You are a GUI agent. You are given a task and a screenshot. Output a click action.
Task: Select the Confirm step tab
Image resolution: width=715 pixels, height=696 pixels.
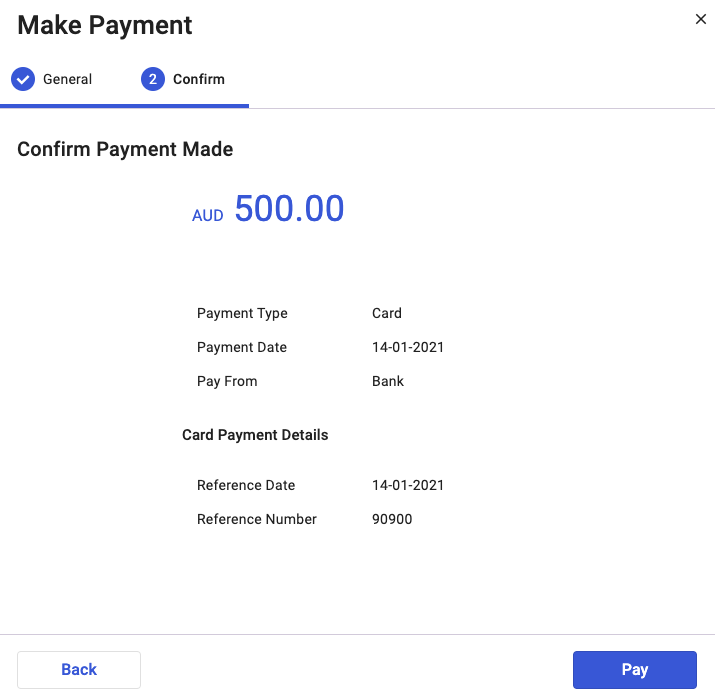(183, 79)
